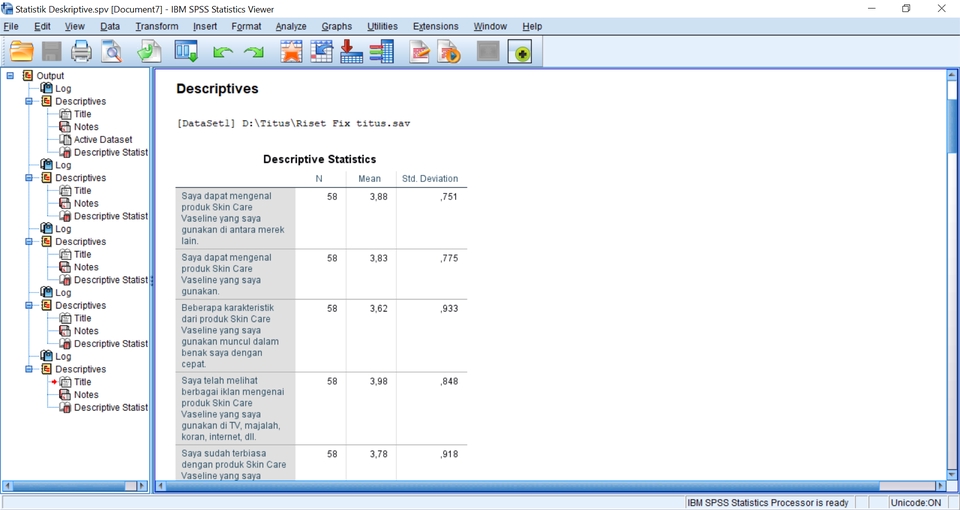Open the Help menu
This screenshot has width=960, height=510.
click(x=532, y=26)
